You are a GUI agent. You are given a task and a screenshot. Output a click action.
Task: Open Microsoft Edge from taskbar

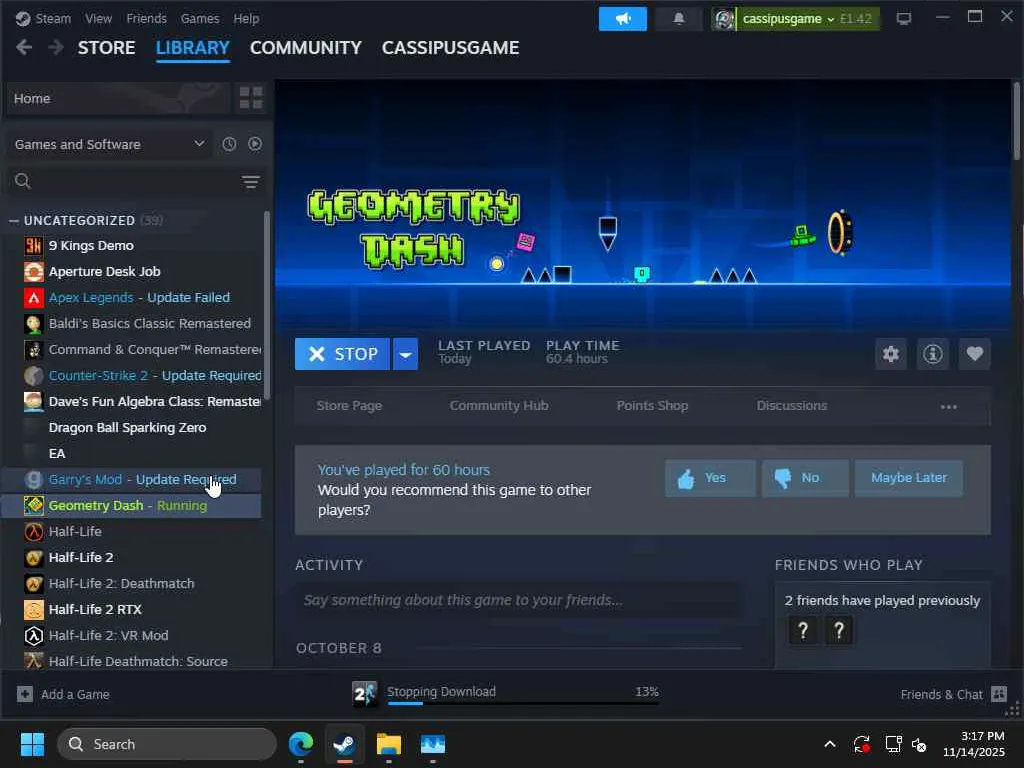301,744
